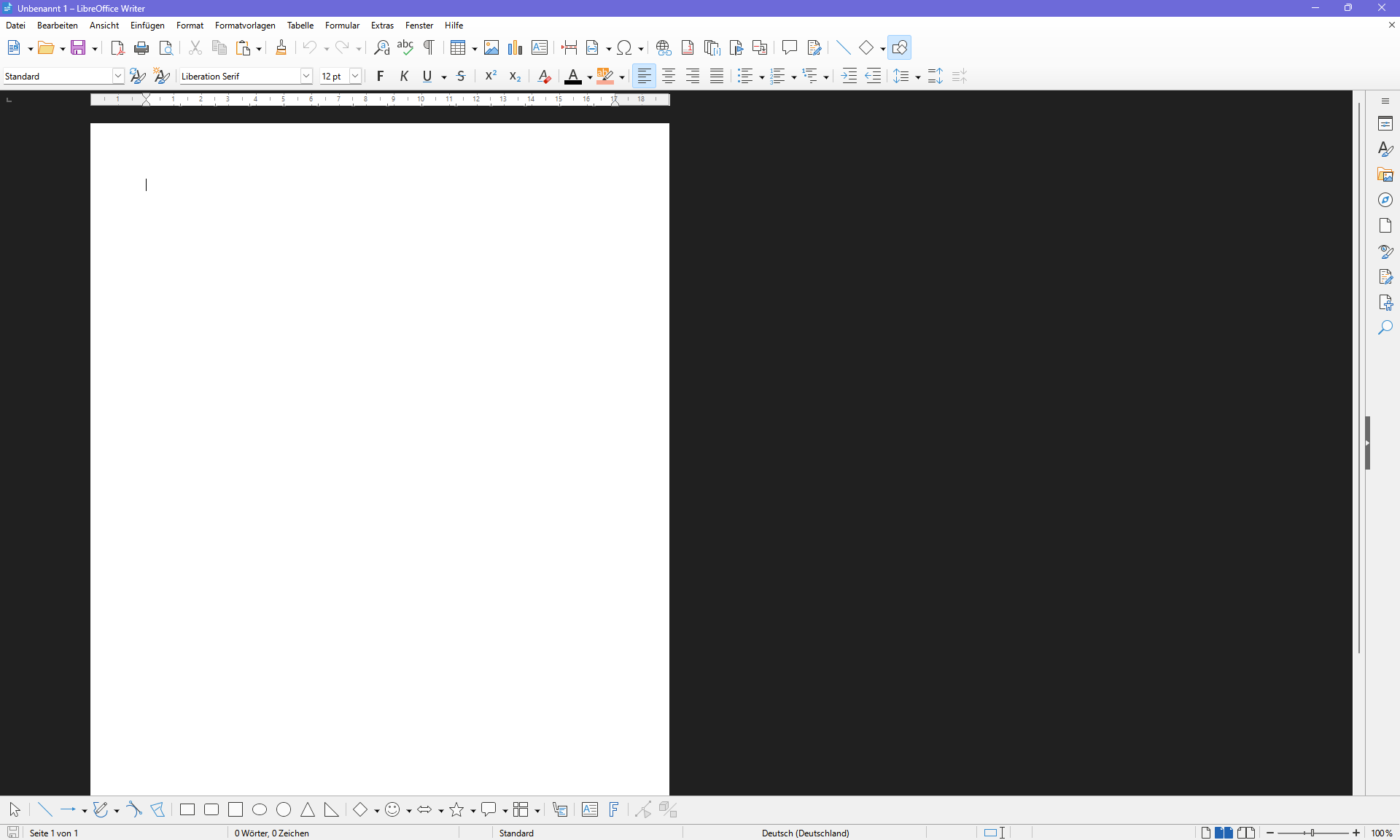Expand the paragraph style dropdown showing Standard
The image size is (1400, 840).
(117, 76)
